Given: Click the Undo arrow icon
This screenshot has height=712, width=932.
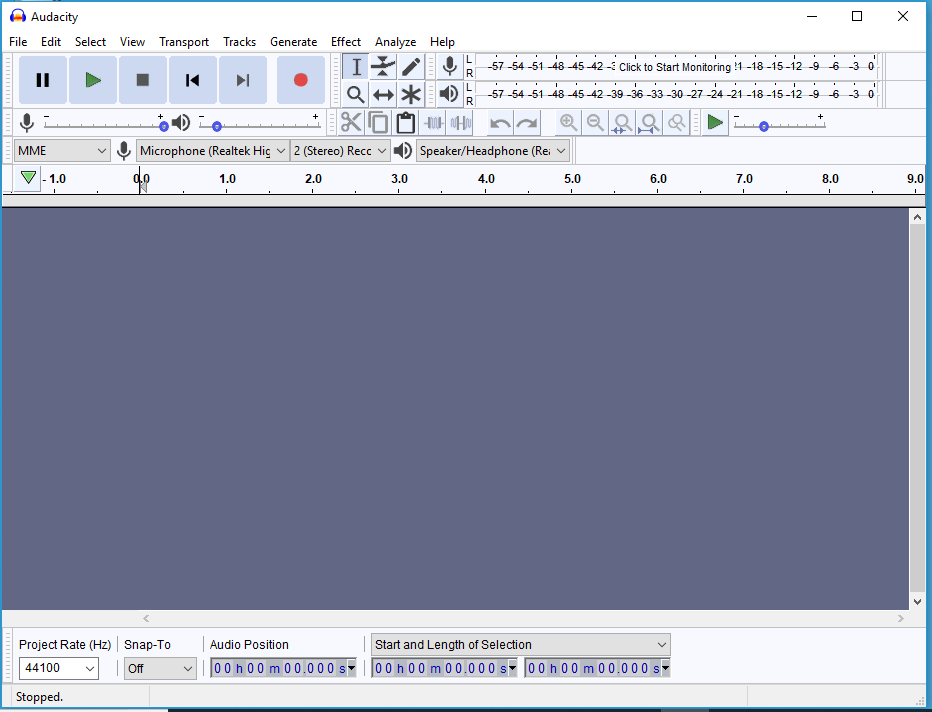Looking at the screenshot, I should coord(500,123).
